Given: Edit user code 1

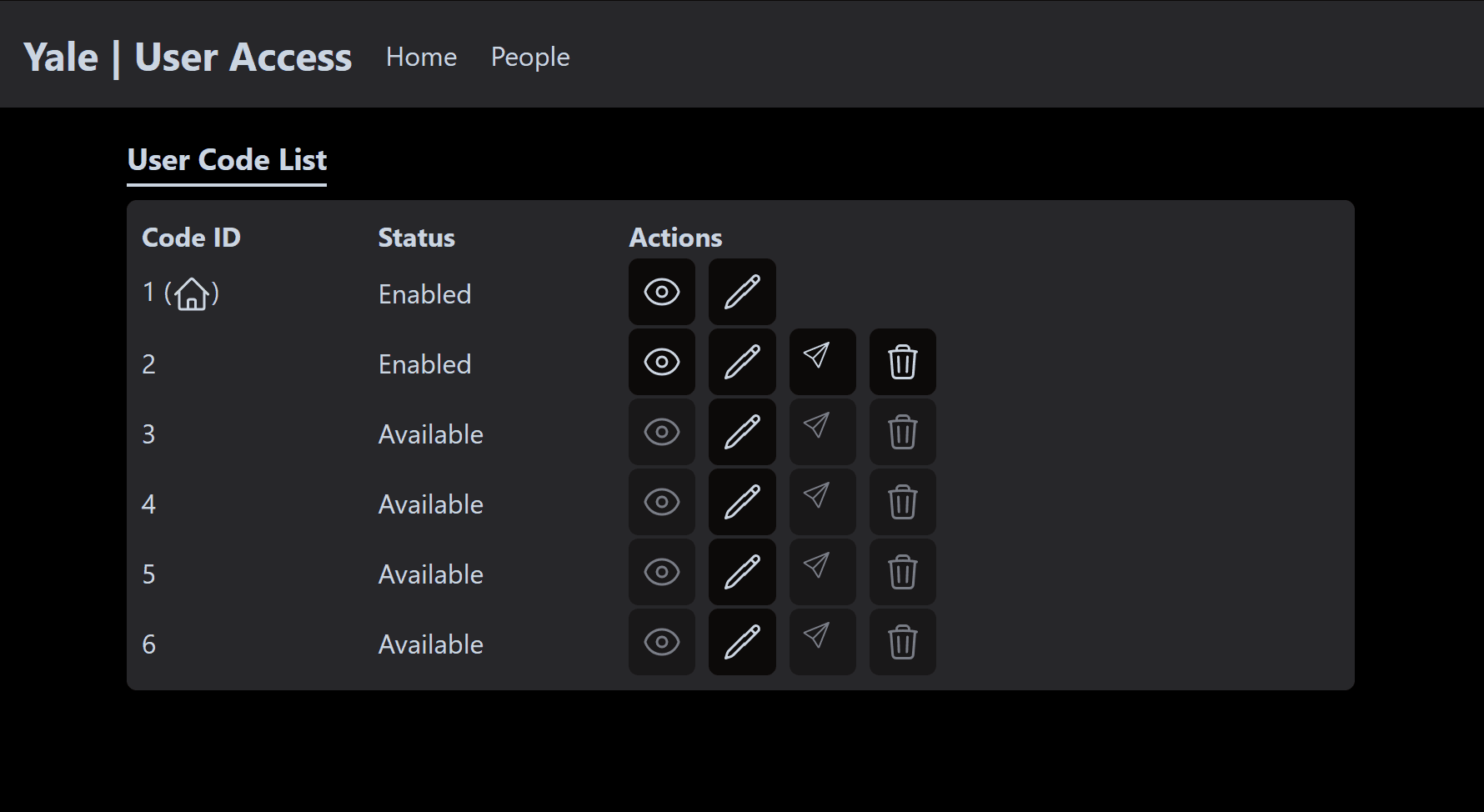Looking at the screenshot, I should click(x=741, y=292).
